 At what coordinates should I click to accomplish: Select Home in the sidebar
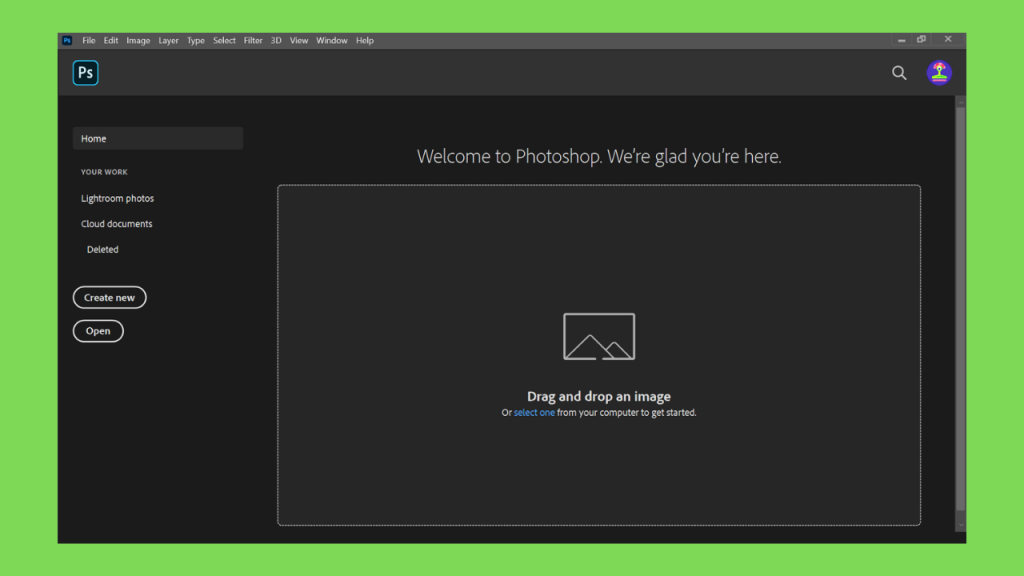pyautogui.click(x=157, y=138)
